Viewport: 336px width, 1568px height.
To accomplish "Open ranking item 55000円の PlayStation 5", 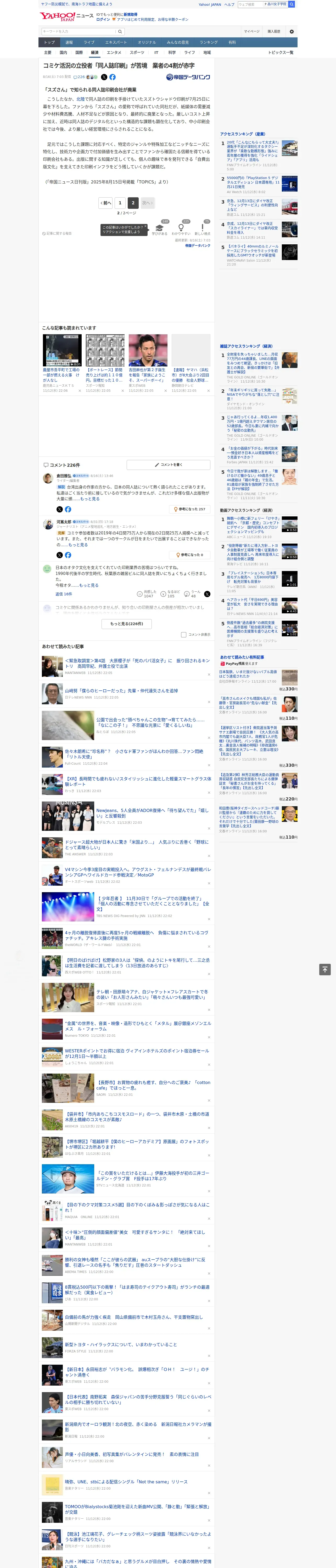I will point(253,183).
